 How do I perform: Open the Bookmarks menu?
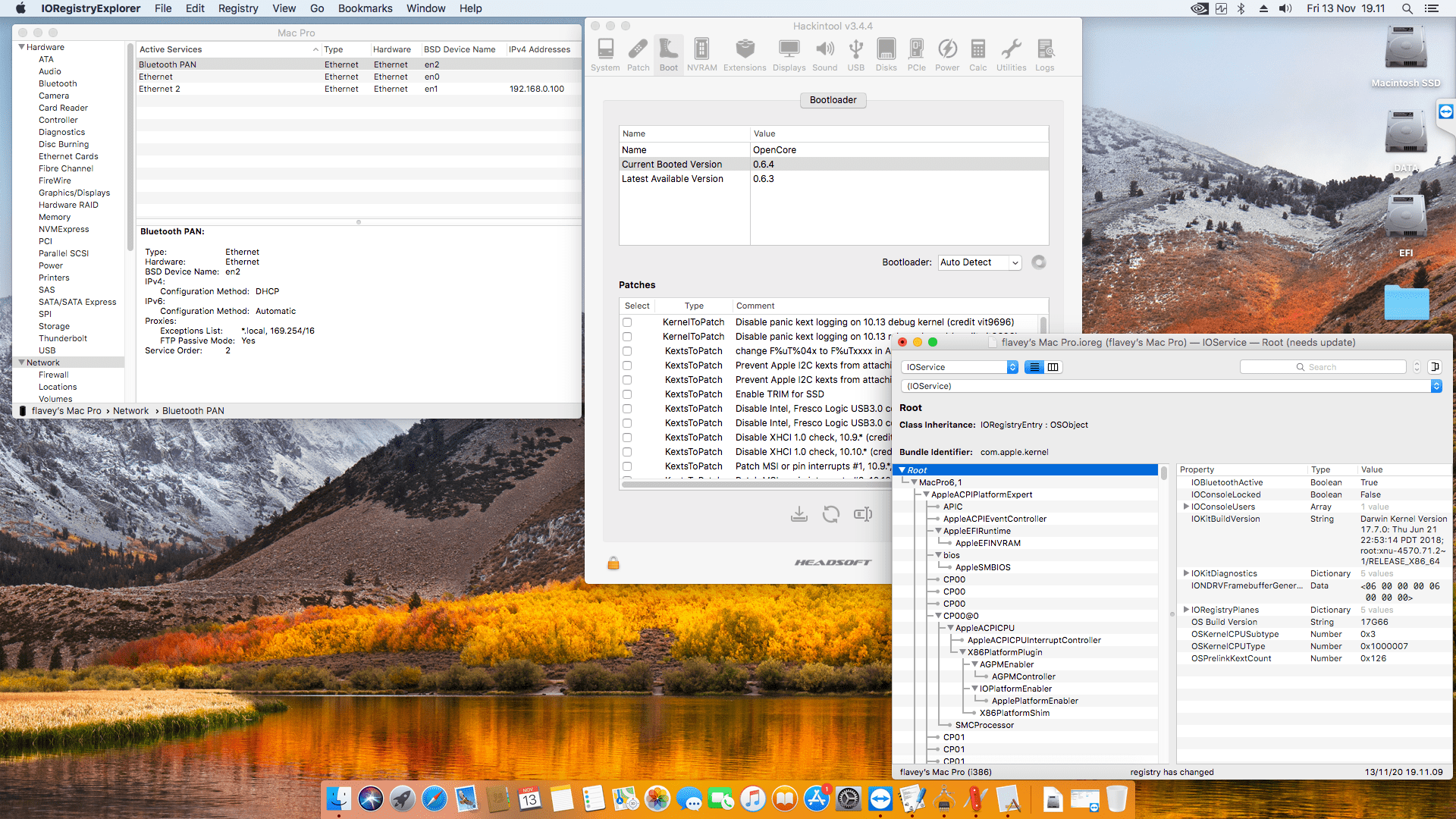365,8
